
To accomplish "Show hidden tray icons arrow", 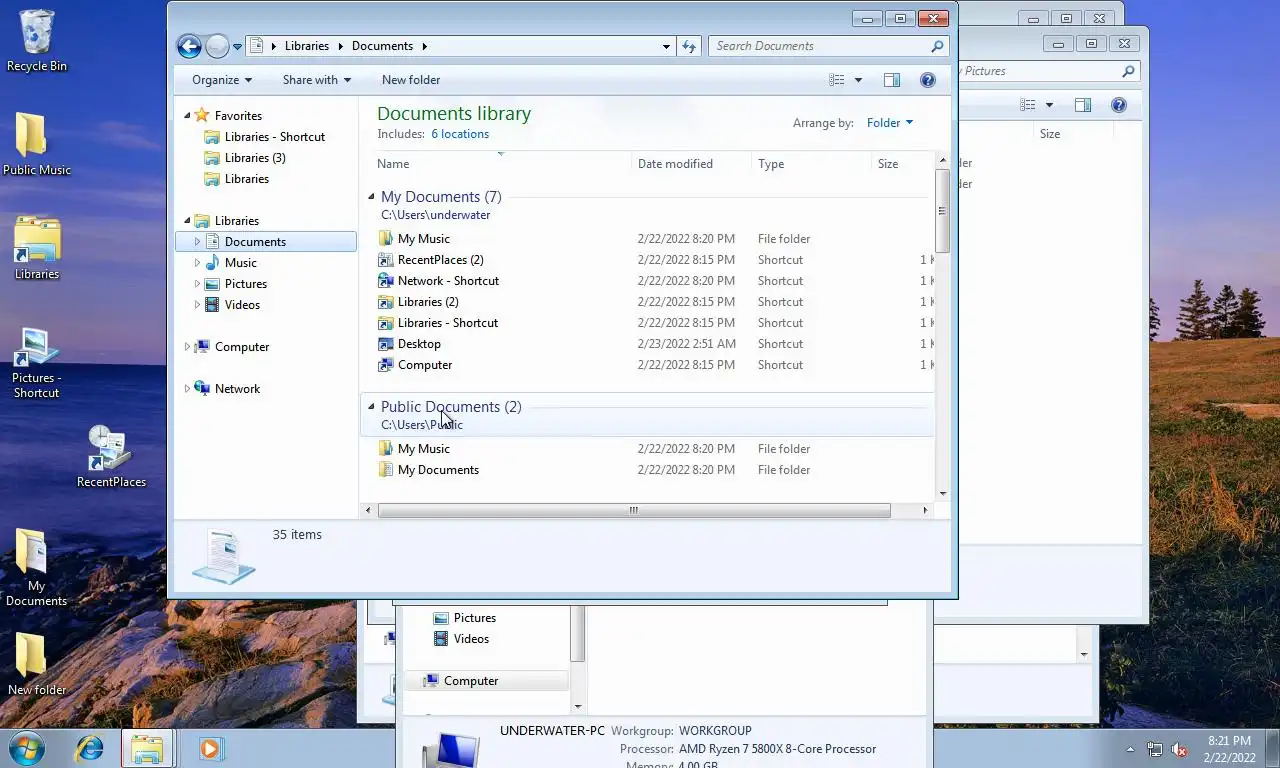I will tap(1131, 749).
